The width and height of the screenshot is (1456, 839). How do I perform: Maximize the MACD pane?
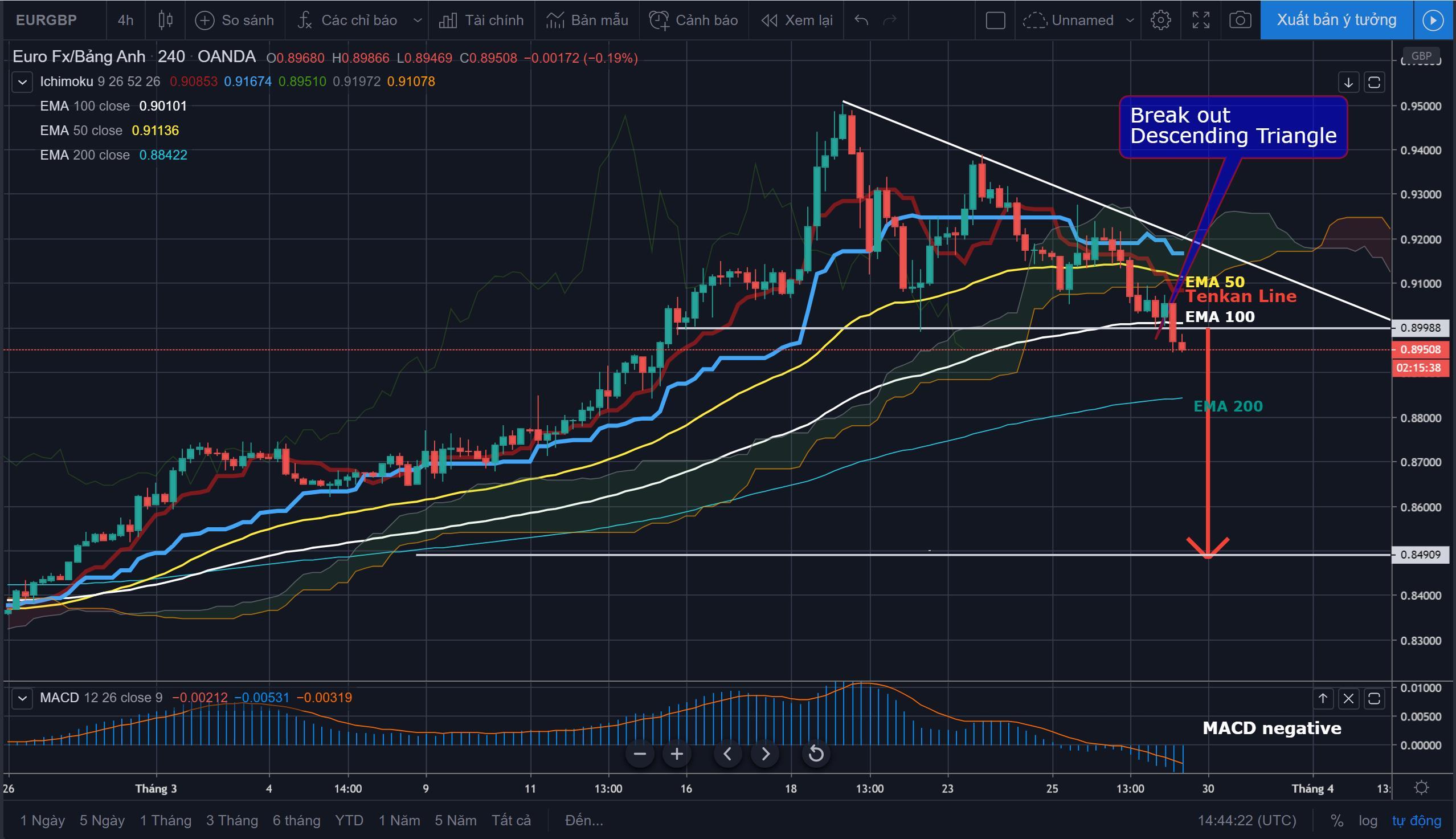[x=1374, y=699]
